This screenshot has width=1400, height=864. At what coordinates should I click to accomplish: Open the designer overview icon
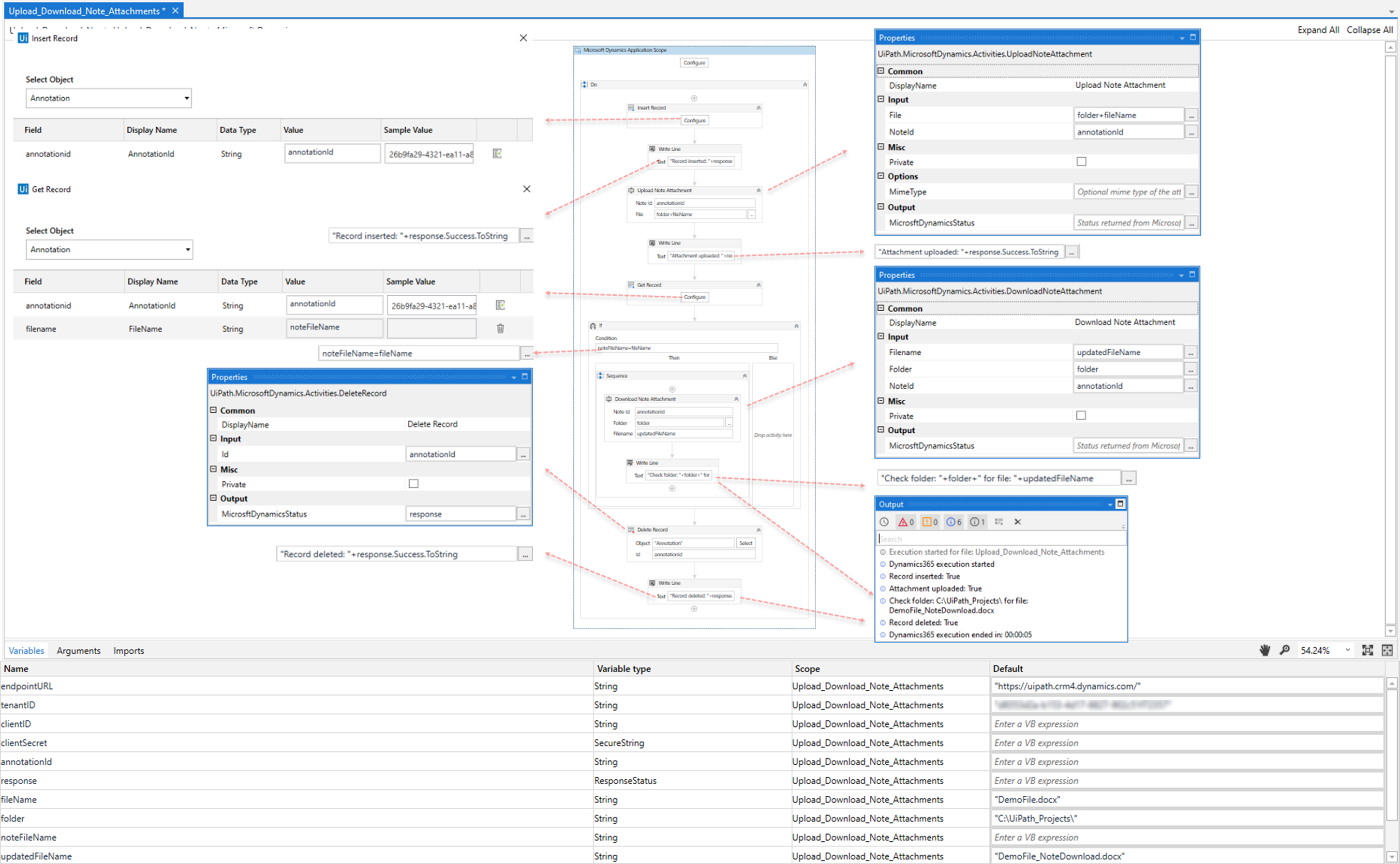pyautogui.click(x=1387, y=650)
